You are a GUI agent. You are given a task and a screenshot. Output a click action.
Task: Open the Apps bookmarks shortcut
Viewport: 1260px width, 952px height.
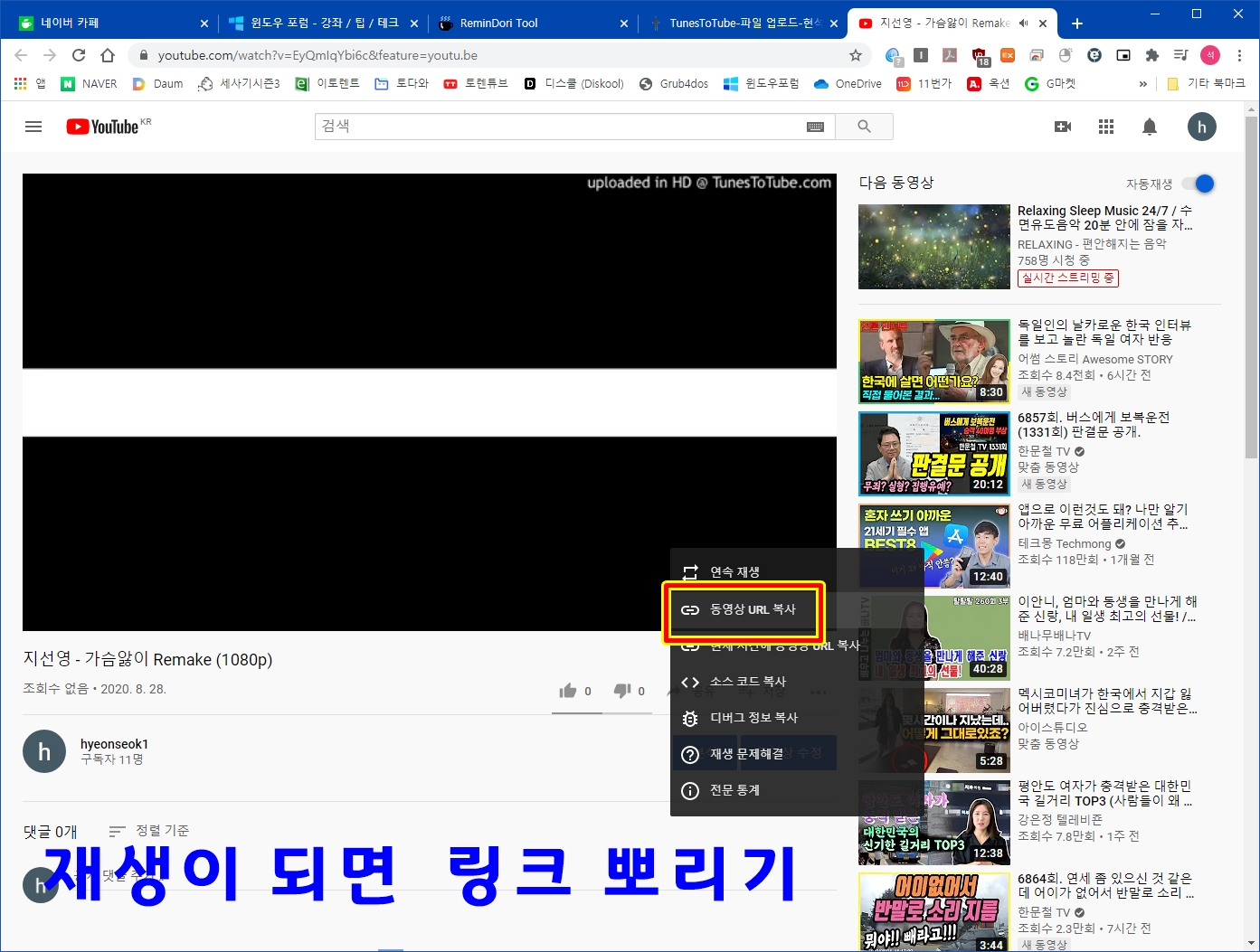pyautogui.click(x=30, y=83)
